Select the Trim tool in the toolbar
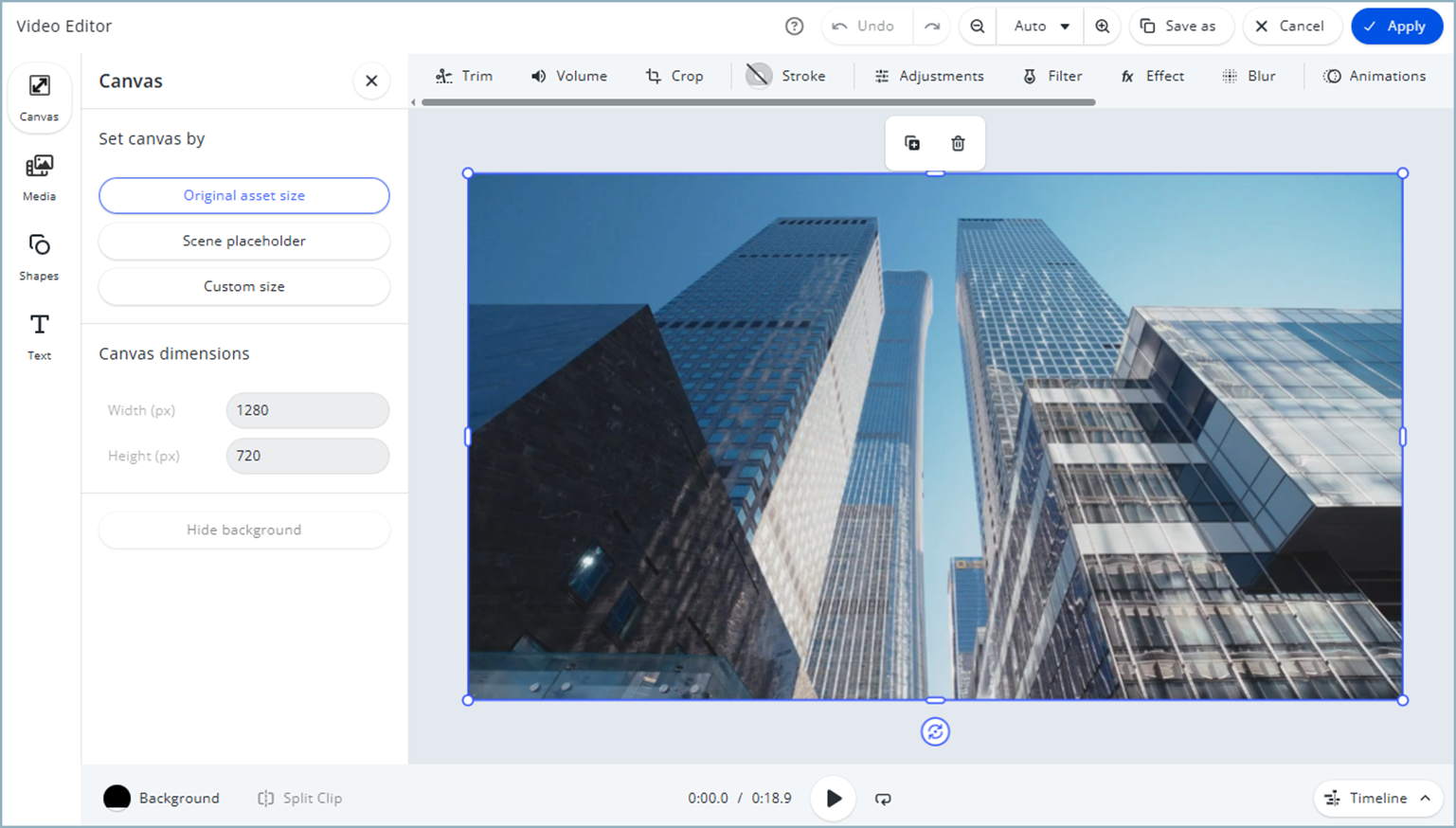This screenshot has width=1456, height=828. pyautogui.click(x=465, y=76)
